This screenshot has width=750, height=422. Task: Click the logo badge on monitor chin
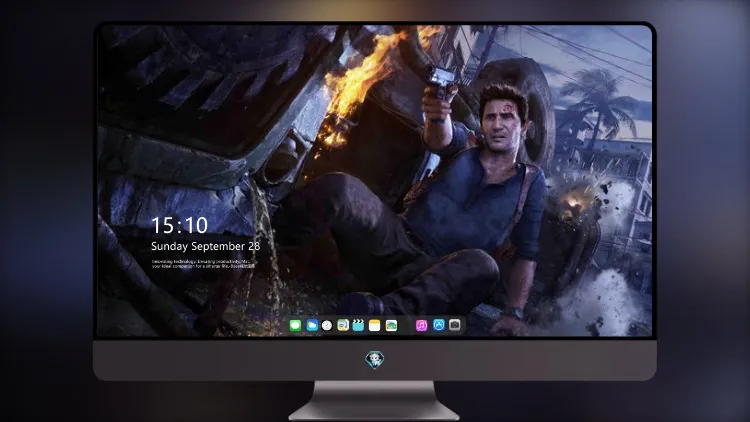375,360
